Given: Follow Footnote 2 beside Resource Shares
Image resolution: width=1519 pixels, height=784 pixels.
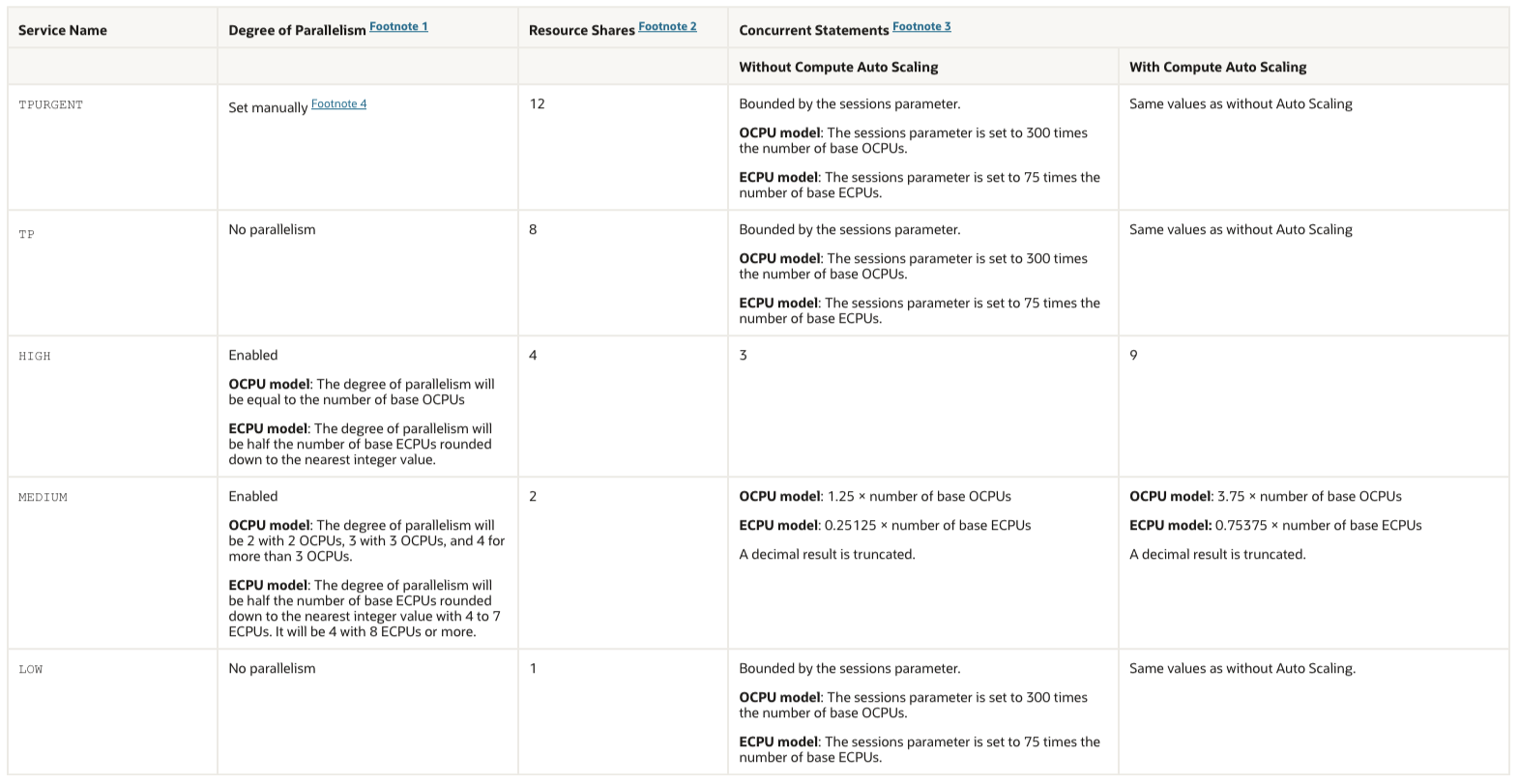Looking at the screenshot, I should point(667,27).
